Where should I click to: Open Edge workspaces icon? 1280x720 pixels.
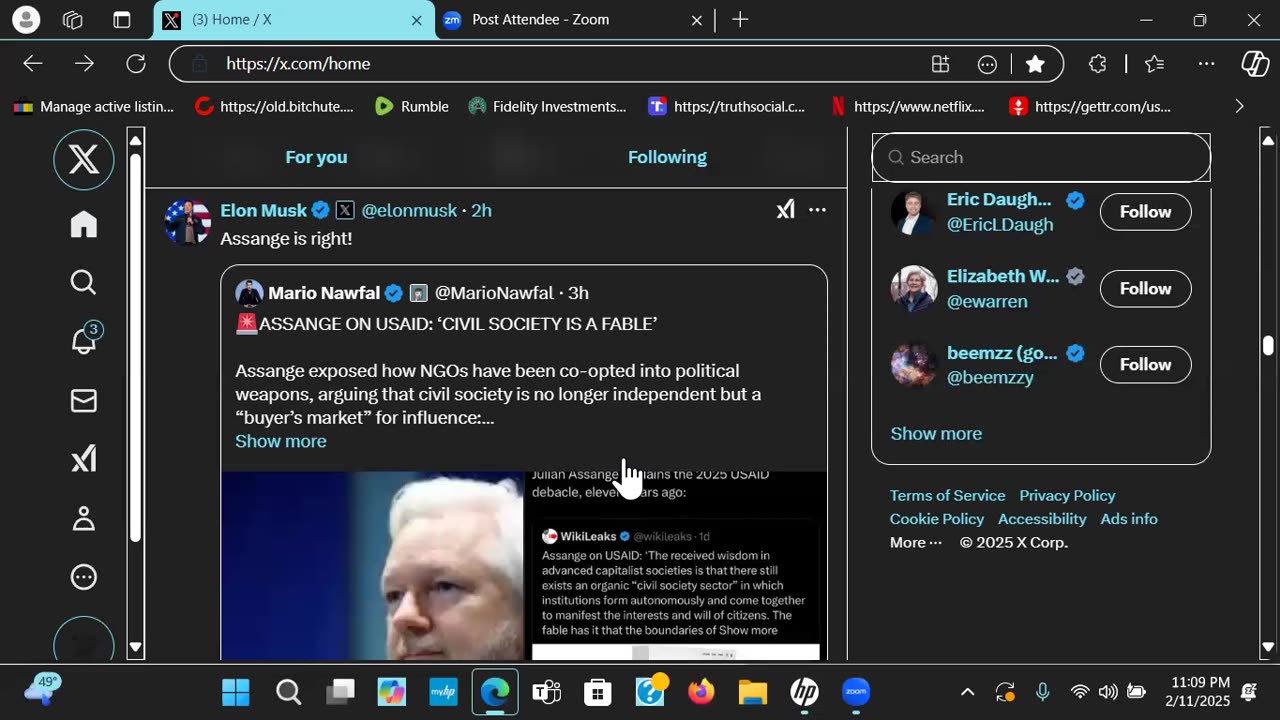coord(73,20)
